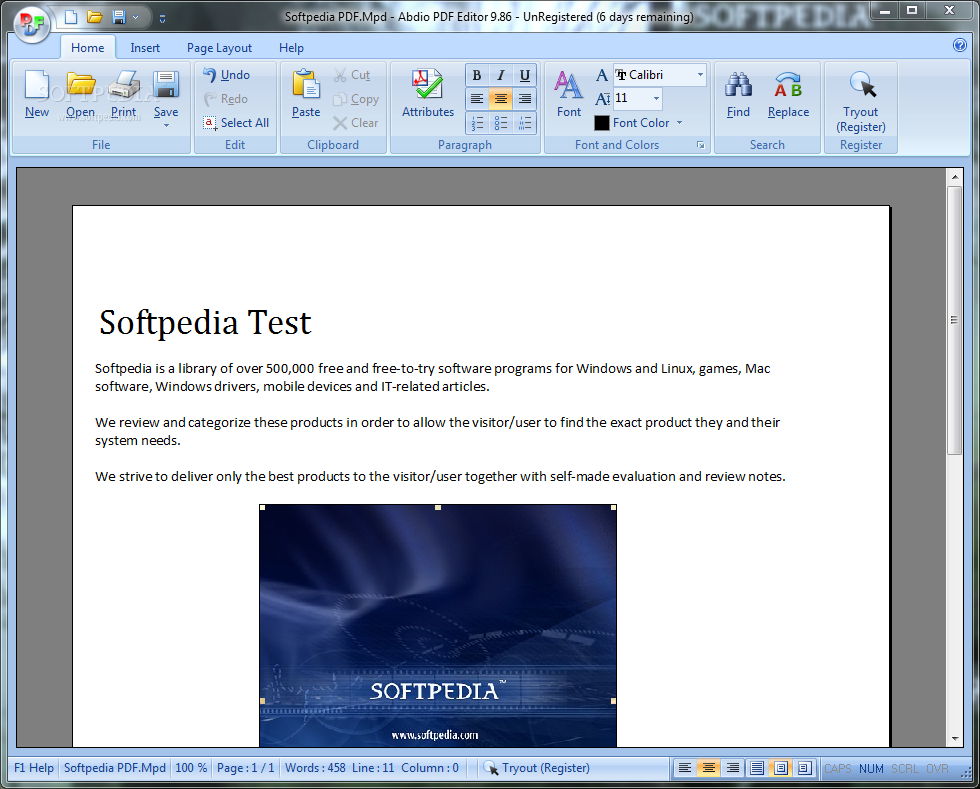
Task: Switch to the Insert ribbon tab
Action: [145, 48]
